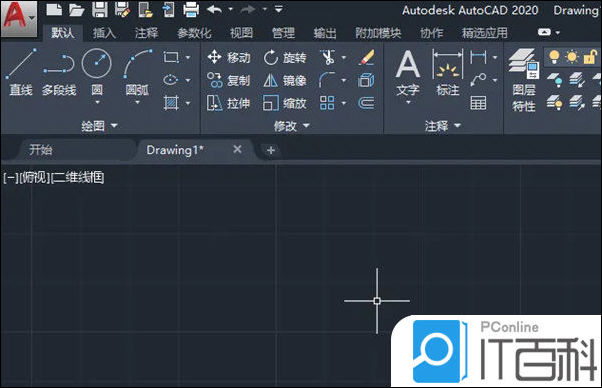Image resolution: width=602 pixels, height=388 pixels.
Task: Switch to the 视图 ribbon tab
Action: click(241, 33)
